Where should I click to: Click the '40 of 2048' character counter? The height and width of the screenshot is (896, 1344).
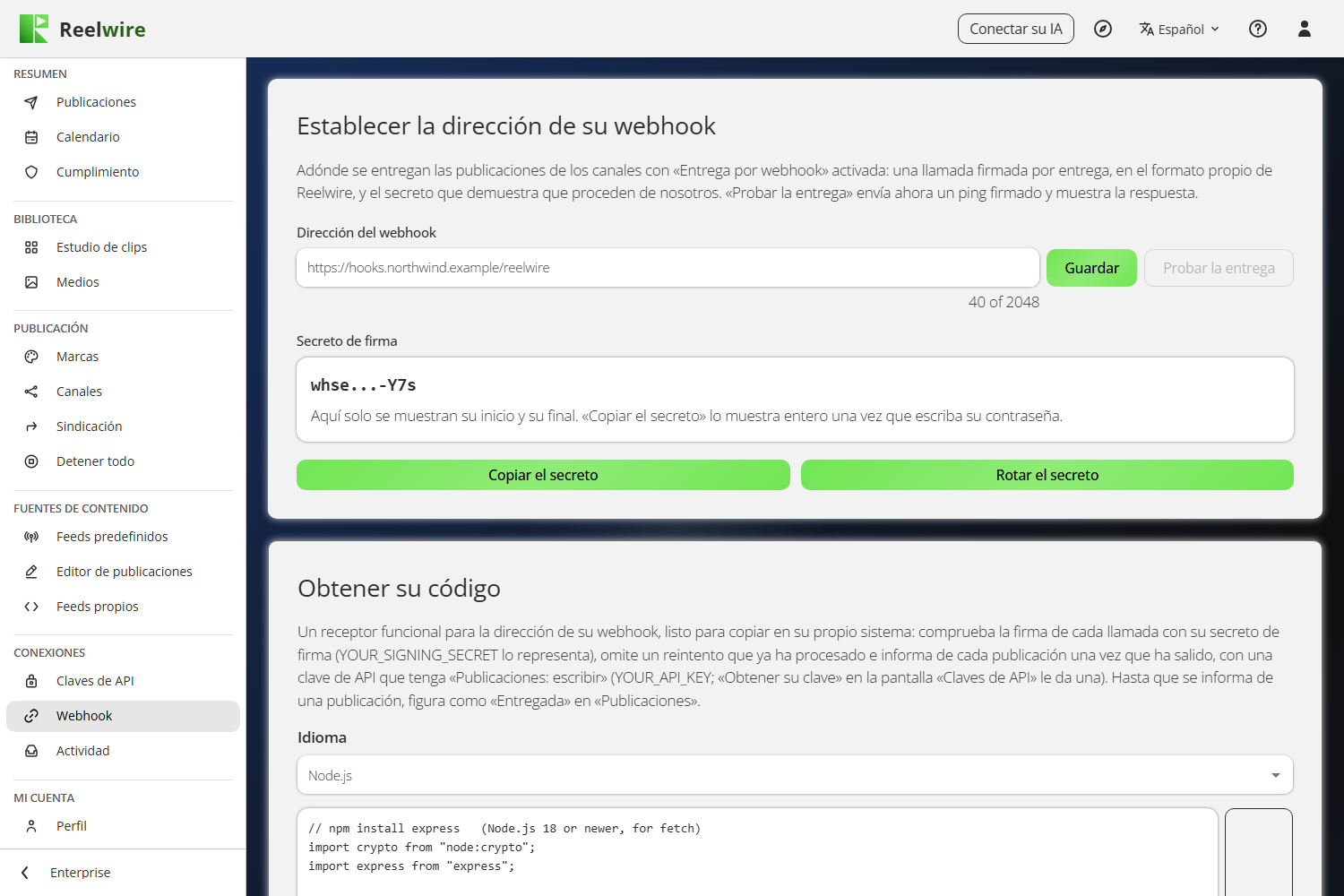1004,302
